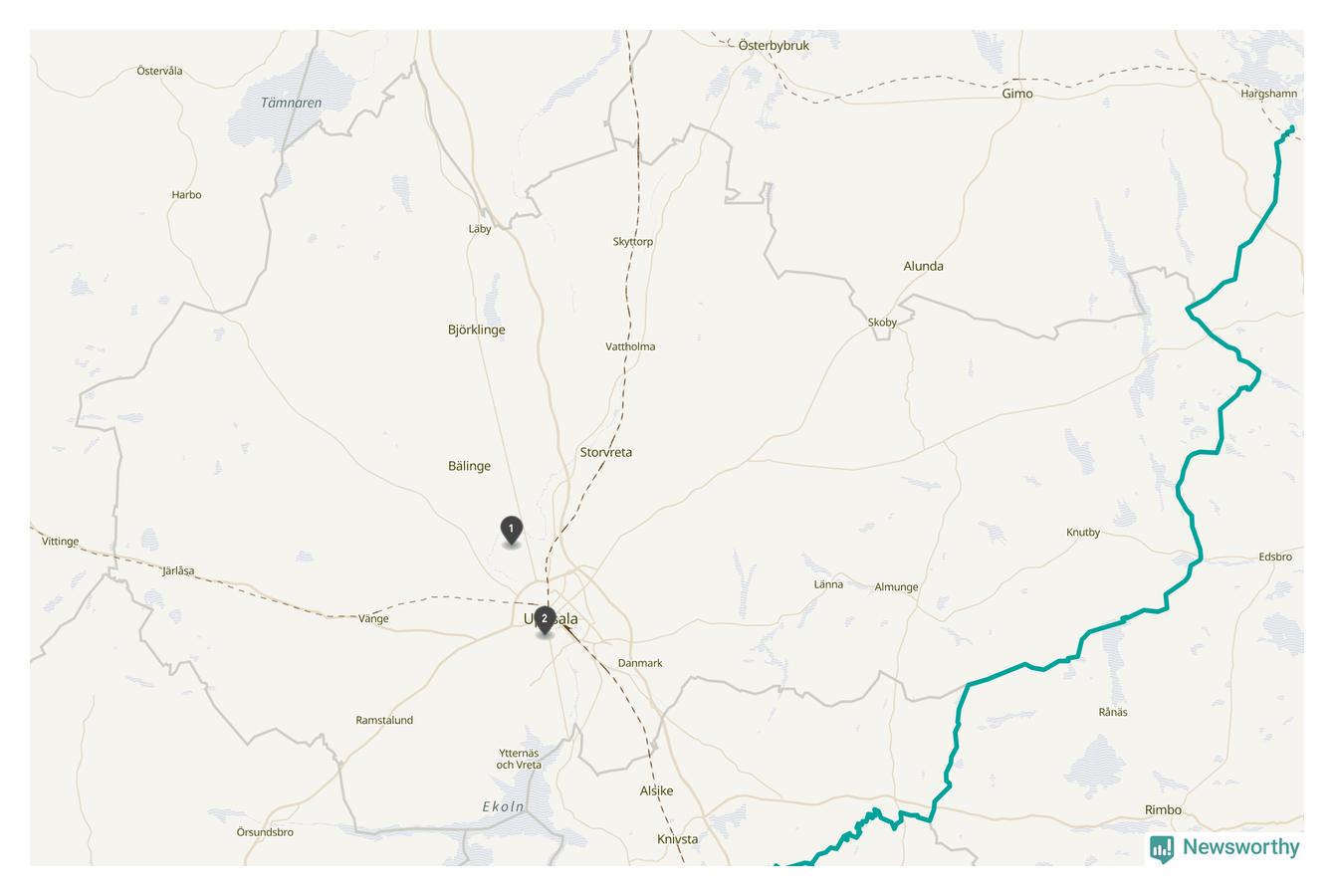Click the Almunge place label
Screen dimensions: 1334x896
(896, 587)
